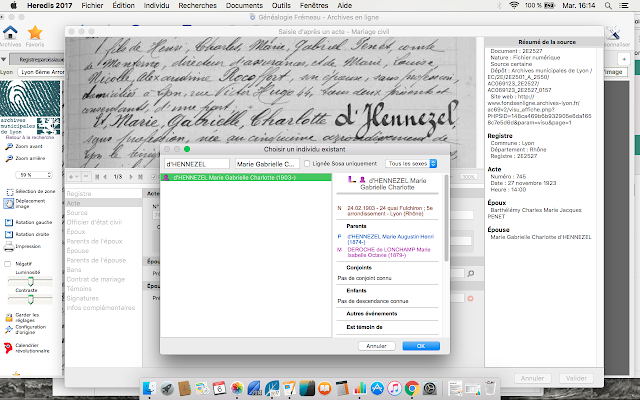640x400 pixels.
Task: Open System Preferences in the Dock
Action: tap(430, 388)
